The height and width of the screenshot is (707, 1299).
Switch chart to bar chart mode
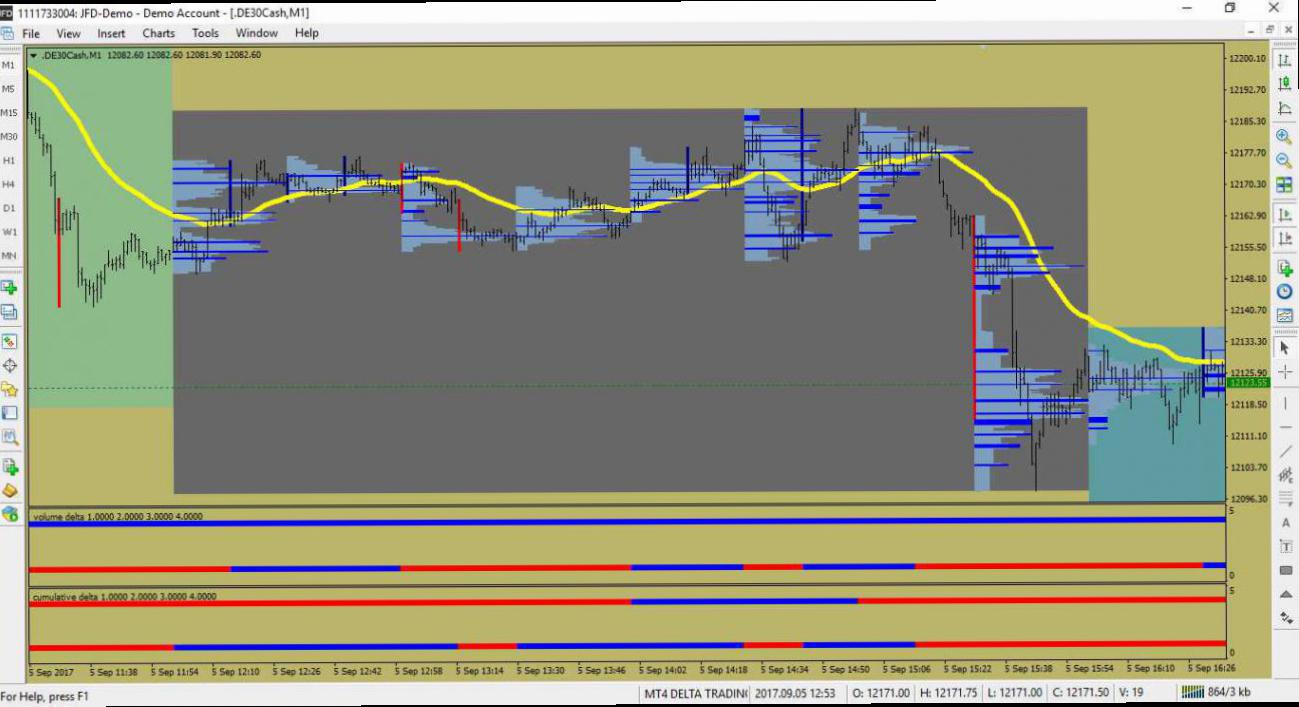pyautogui.click(x=1285, y=60)
